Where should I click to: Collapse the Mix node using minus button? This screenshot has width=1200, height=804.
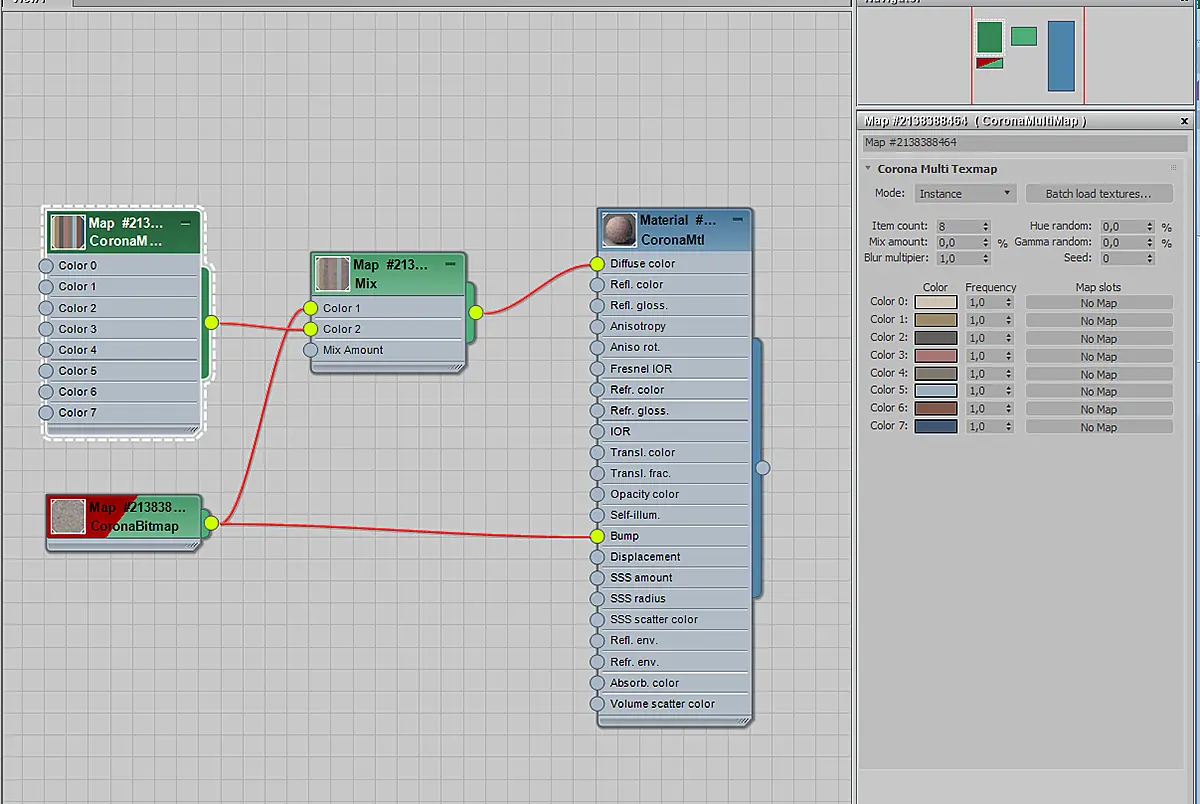click(x=450, y=265)
